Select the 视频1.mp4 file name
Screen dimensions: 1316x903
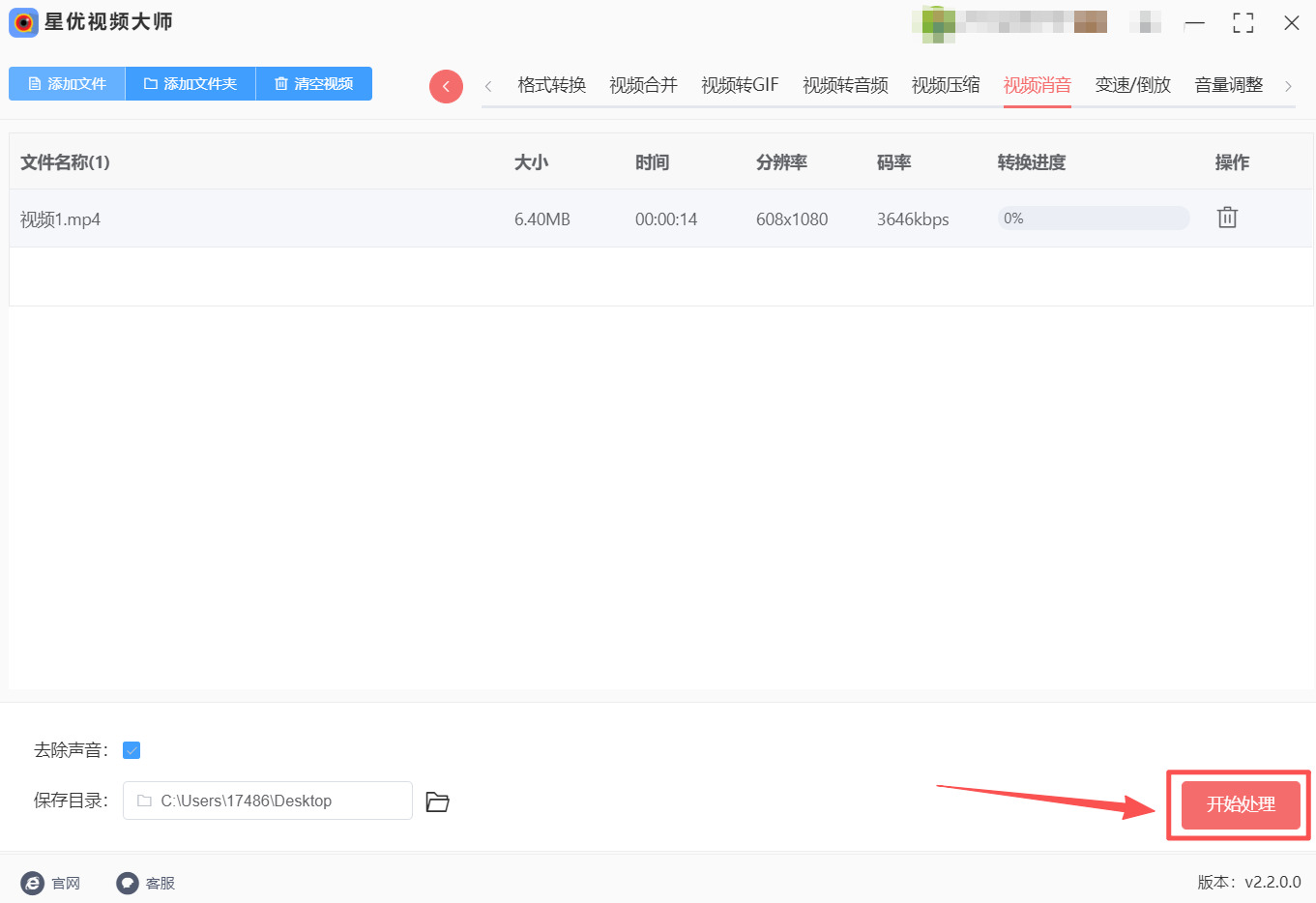[x=60, y=219]
